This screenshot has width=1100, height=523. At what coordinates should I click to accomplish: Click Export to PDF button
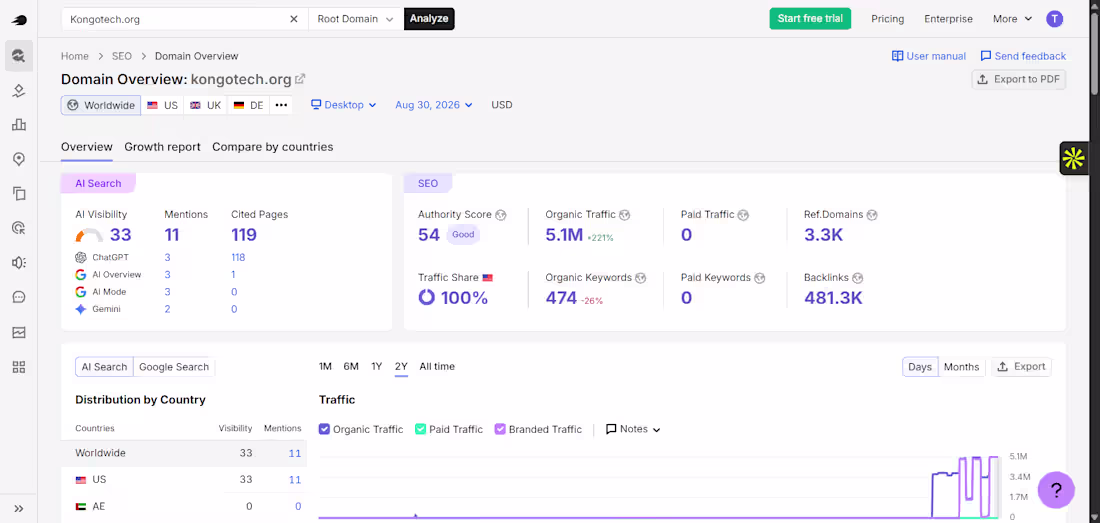(x=1019, y=79)
